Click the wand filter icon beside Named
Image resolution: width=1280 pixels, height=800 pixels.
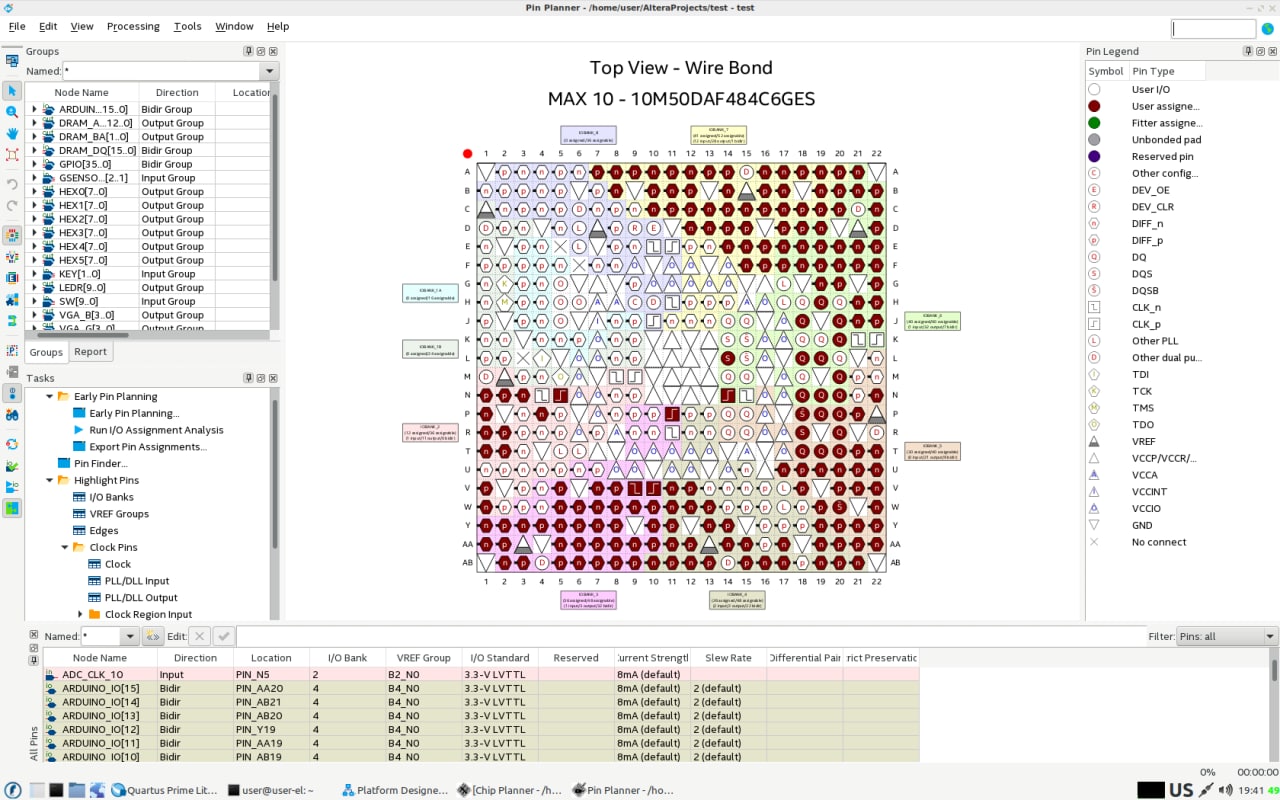point(153,636)
